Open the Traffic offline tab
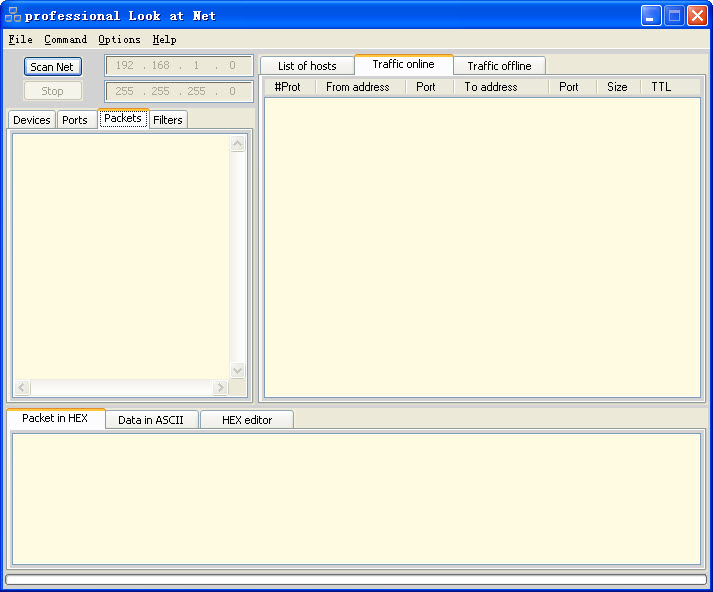The image size is (713, 592). (499, 66)
